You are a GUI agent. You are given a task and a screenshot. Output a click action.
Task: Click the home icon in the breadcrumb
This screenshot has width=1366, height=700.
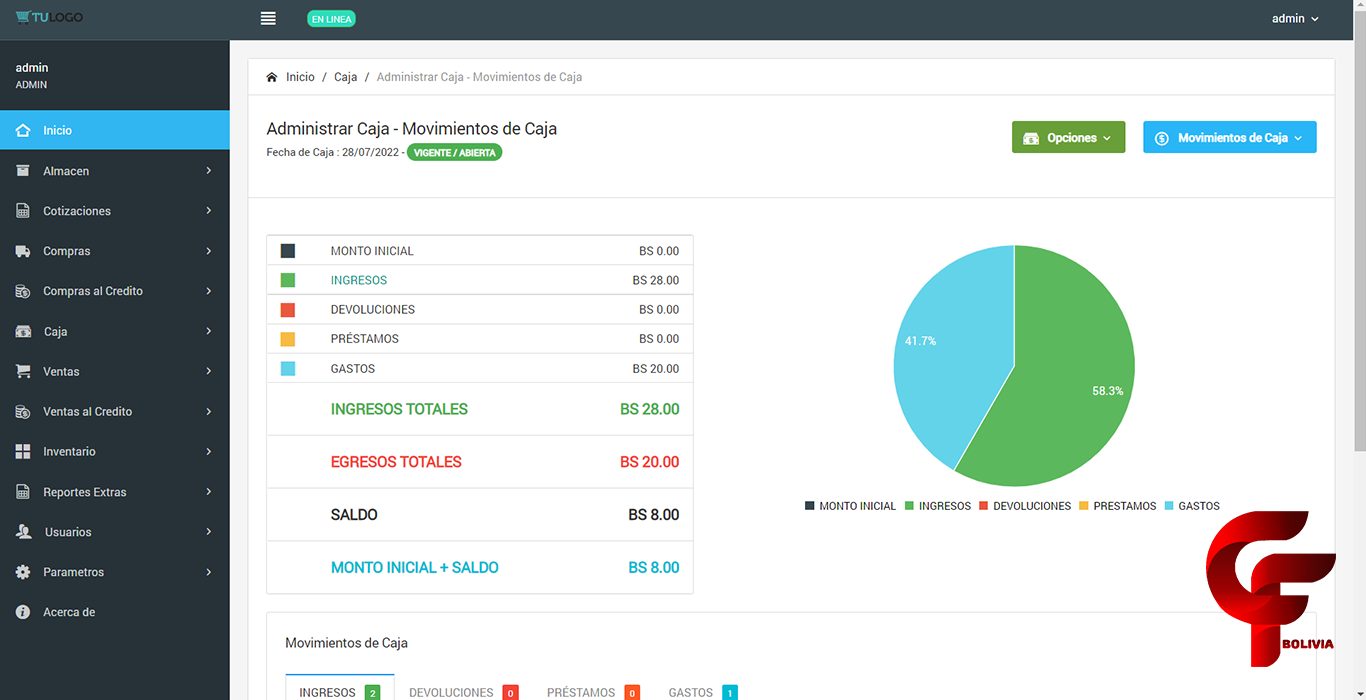[x=272, y=77]
